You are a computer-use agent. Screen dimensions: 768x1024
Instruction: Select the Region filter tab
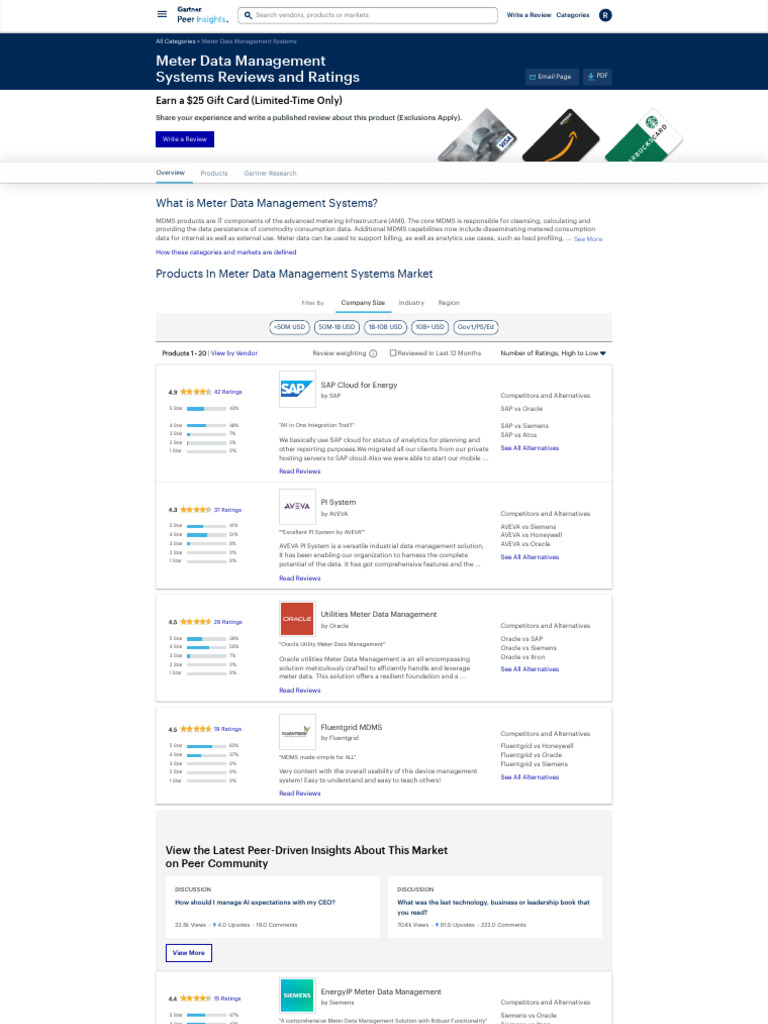pos(449,303)
